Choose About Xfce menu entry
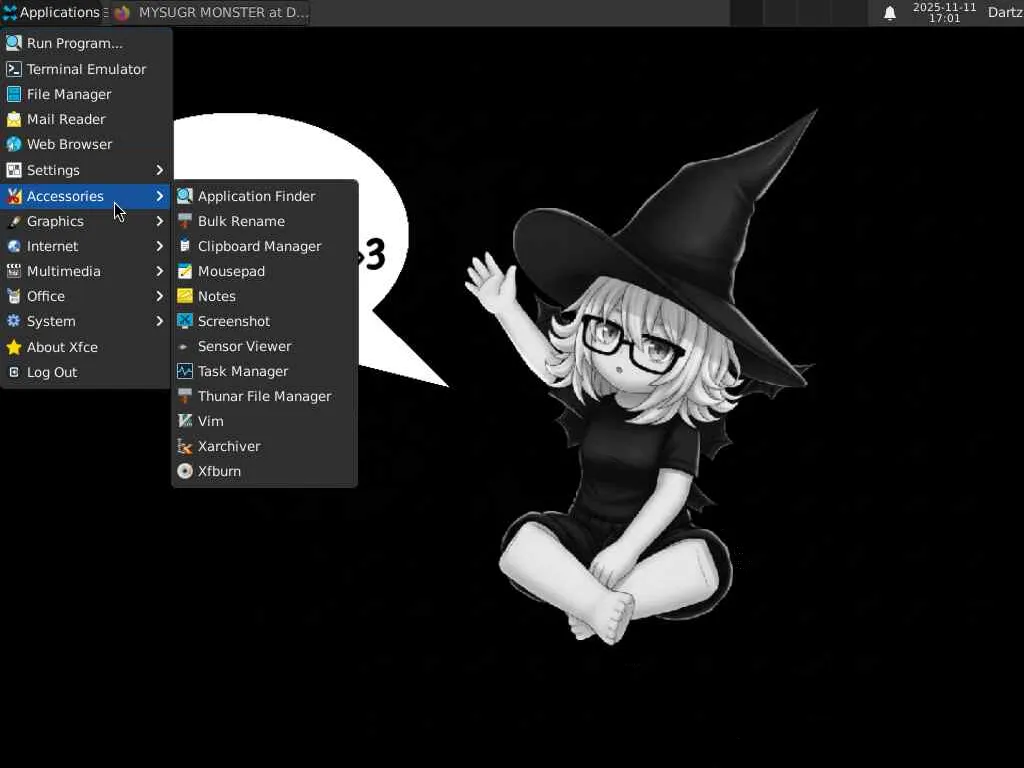Screen dimensions: 1024x768 tap(86, 347)
